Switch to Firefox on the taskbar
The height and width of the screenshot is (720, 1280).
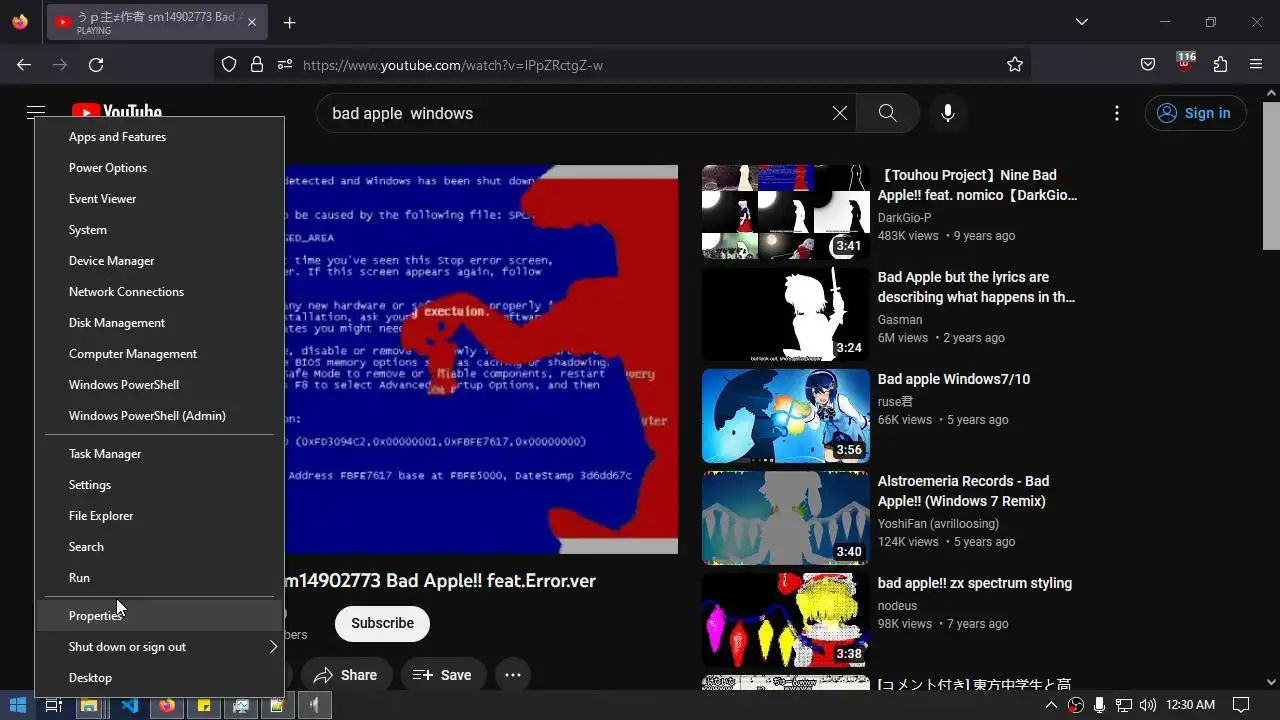click(167, 705)
